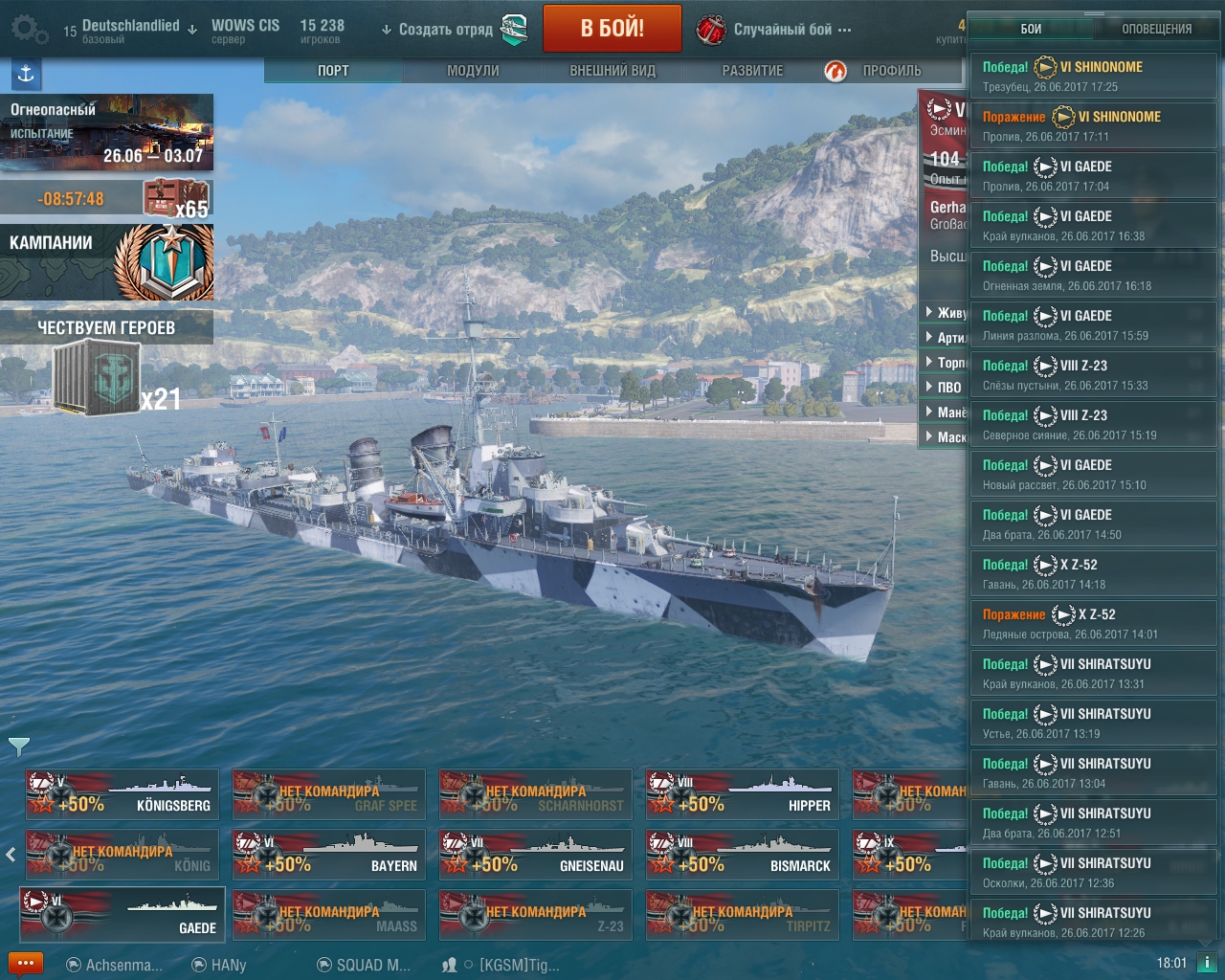The width and height of the screenshot is (1225, 980).
Task: Click the anchor port icon
Action: coord(26,73)
